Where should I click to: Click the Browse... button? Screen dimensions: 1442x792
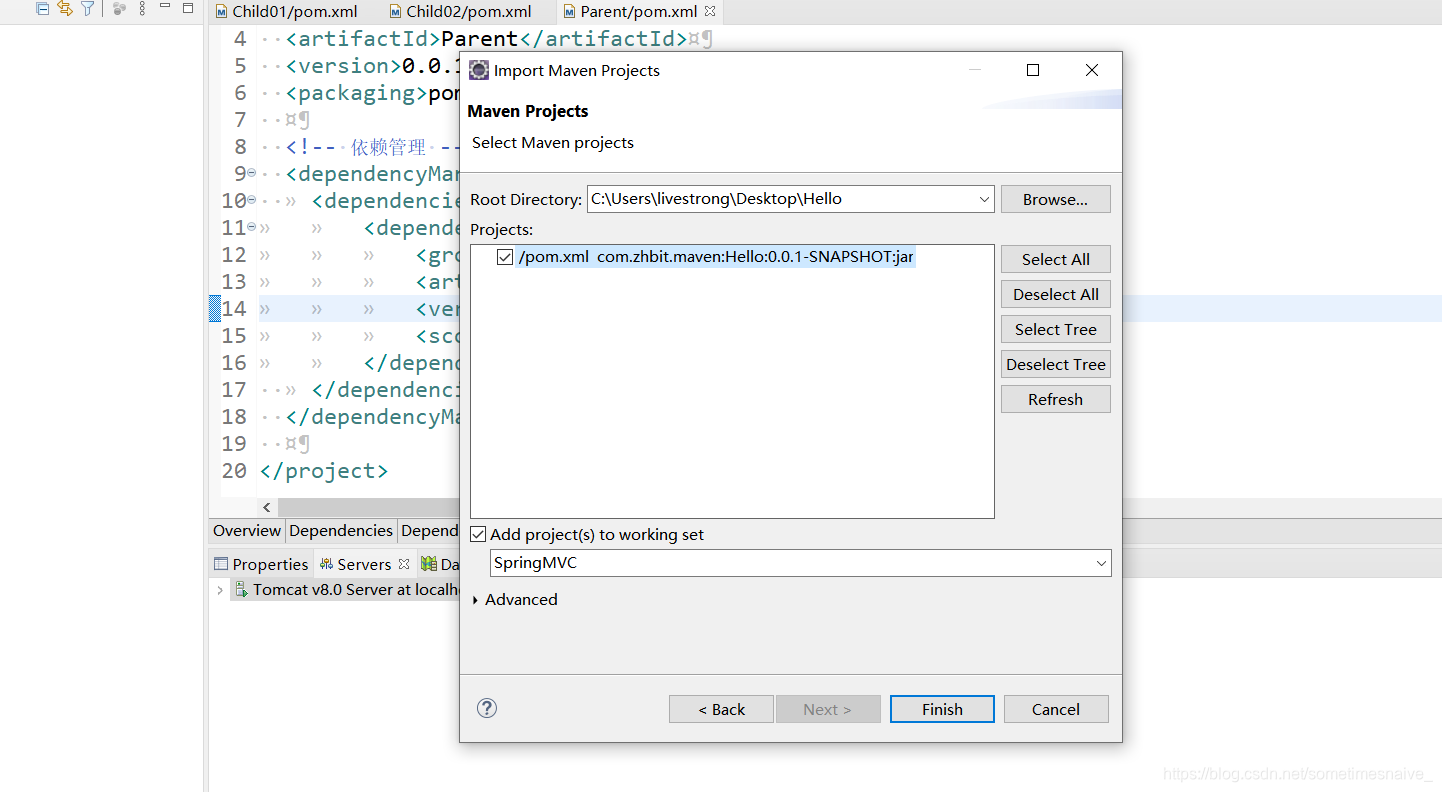coord(1056,199)
